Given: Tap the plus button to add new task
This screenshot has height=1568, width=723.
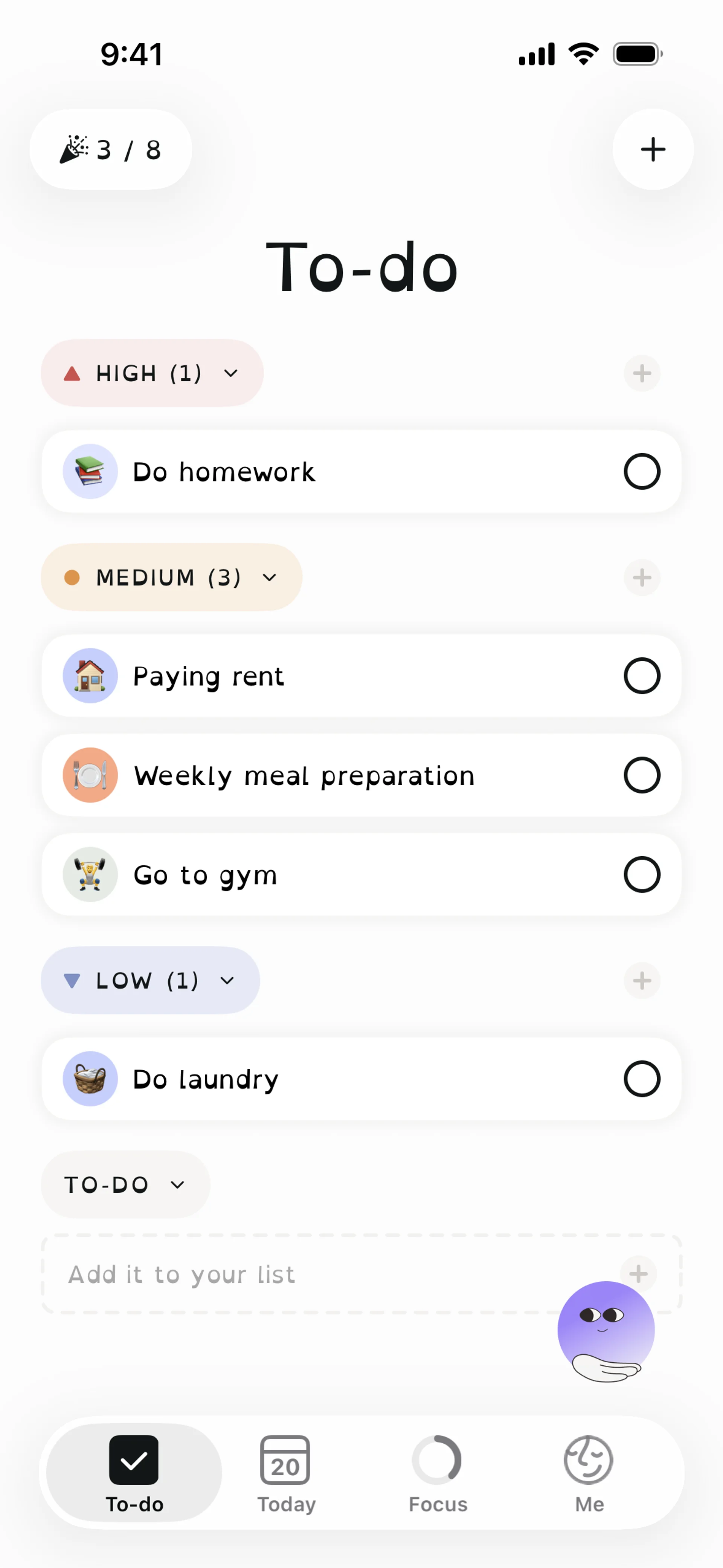Looking at the screenshot, I should click(x=653, y=149).
